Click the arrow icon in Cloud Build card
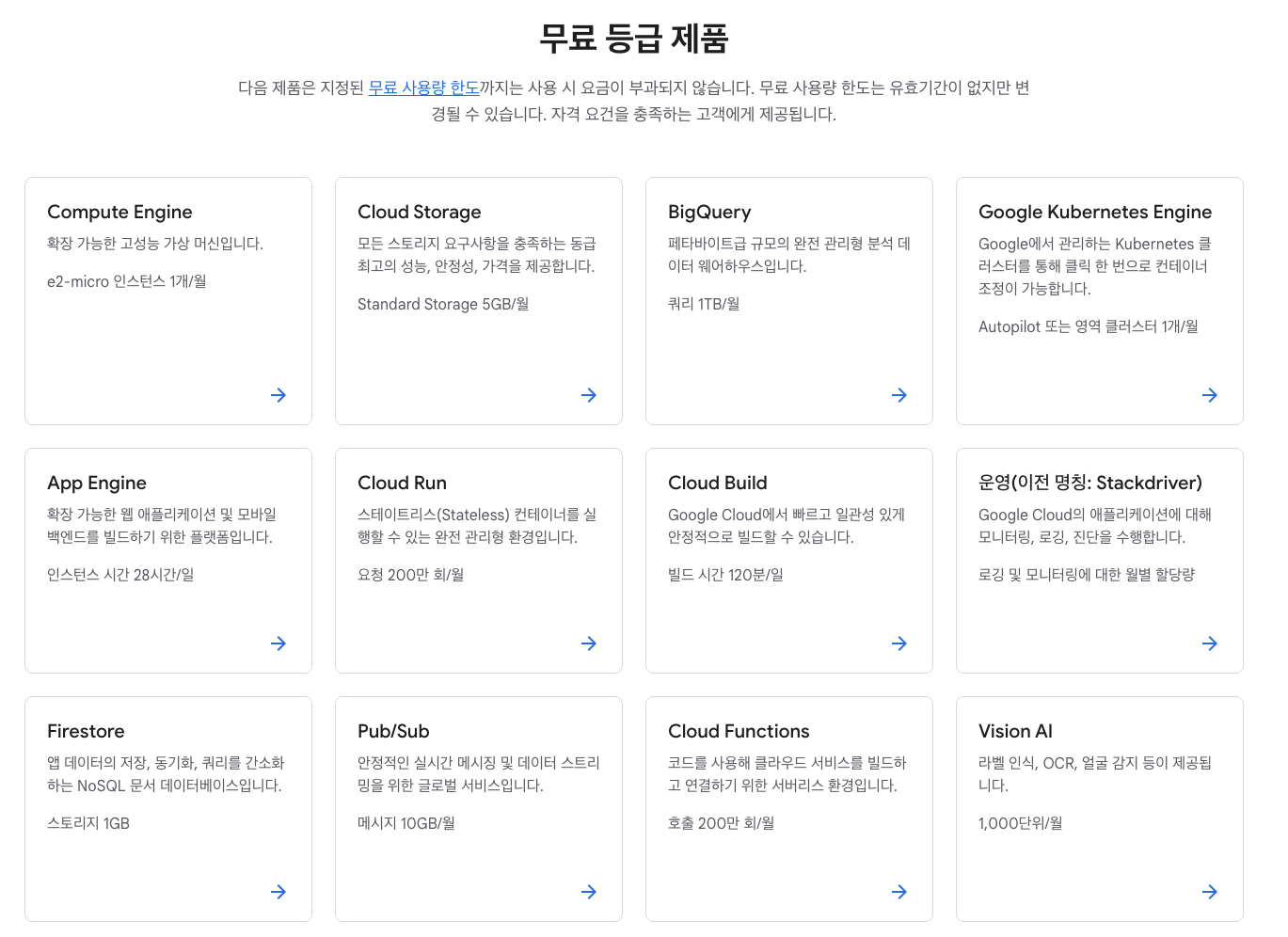 [x=899, y=643]
